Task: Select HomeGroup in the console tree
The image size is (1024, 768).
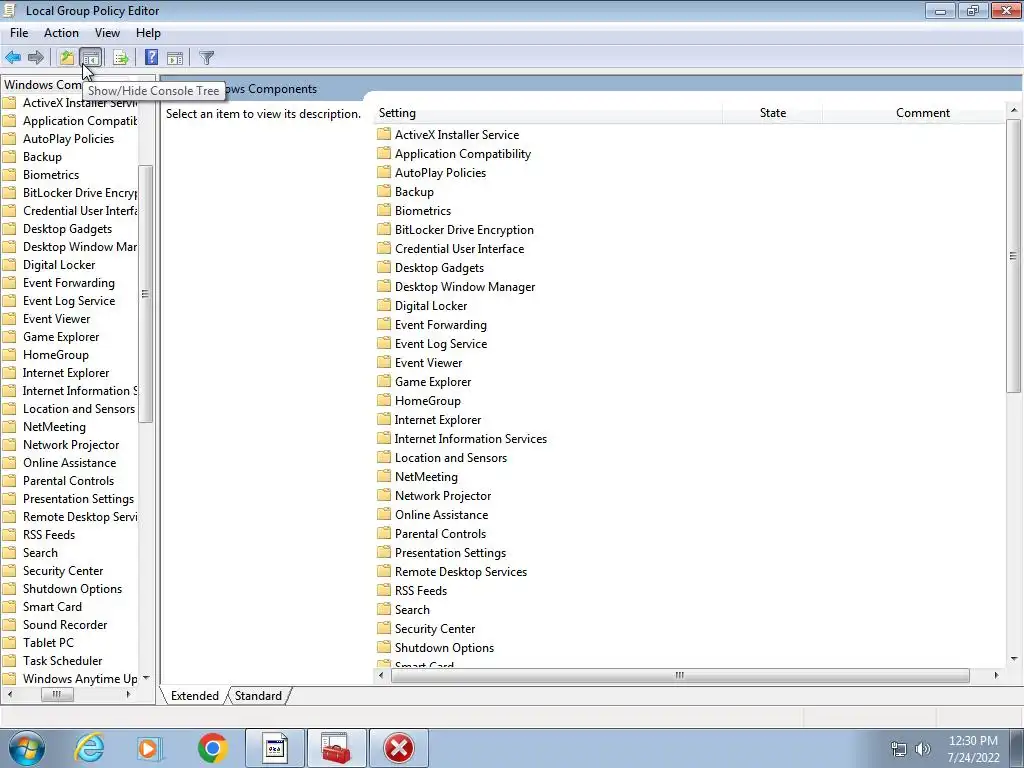Action: tap(56, 355)
